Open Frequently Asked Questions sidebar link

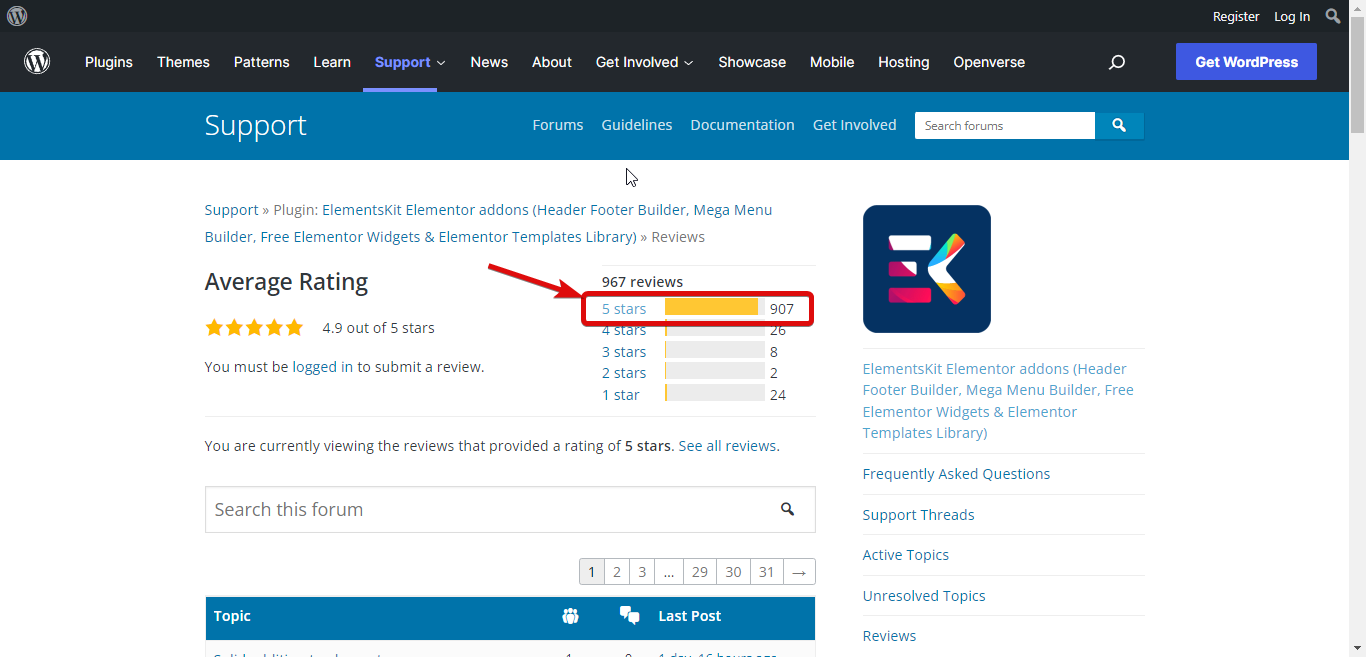click(x=956, y=474)
